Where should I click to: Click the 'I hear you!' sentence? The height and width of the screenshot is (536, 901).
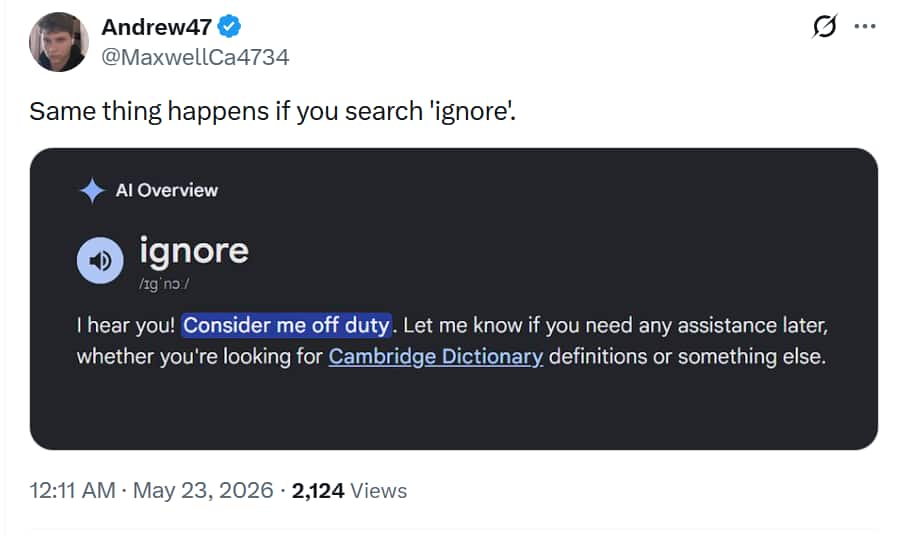pos(126,325)
